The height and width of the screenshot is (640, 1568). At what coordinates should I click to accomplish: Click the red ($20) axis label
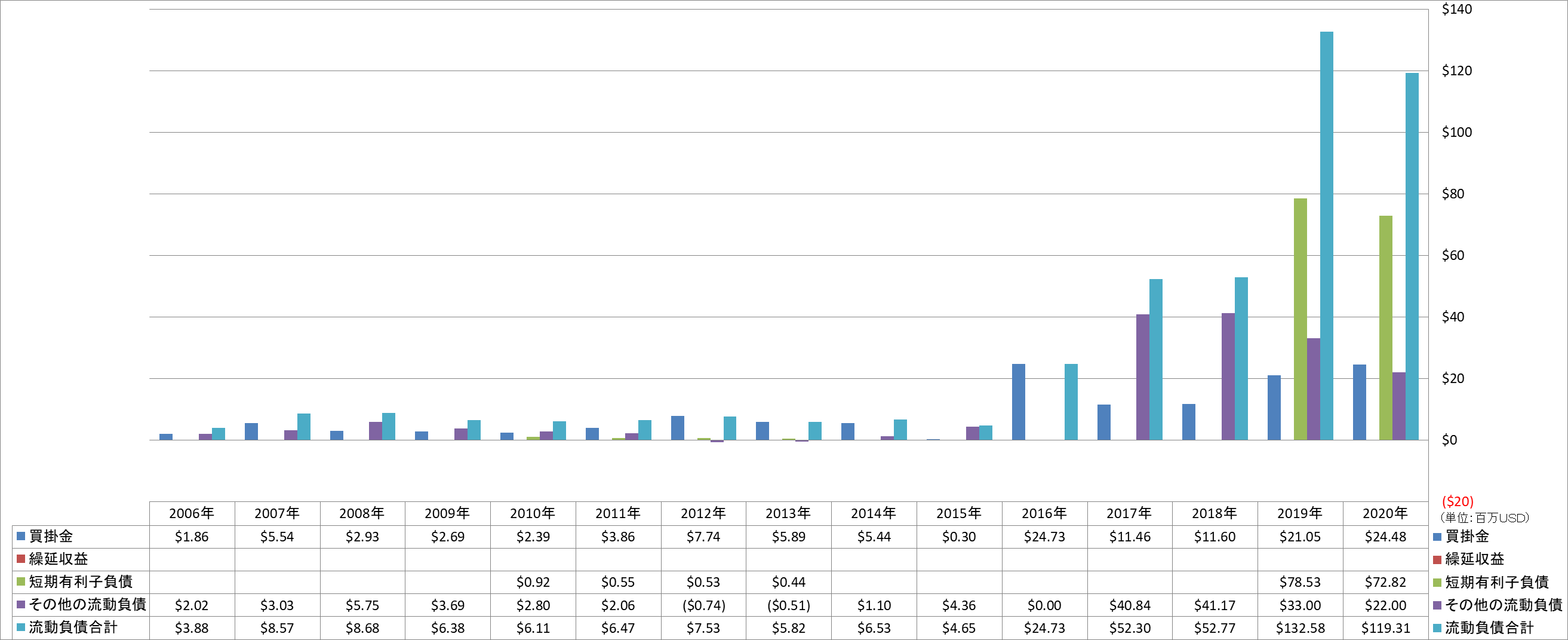1457,501
